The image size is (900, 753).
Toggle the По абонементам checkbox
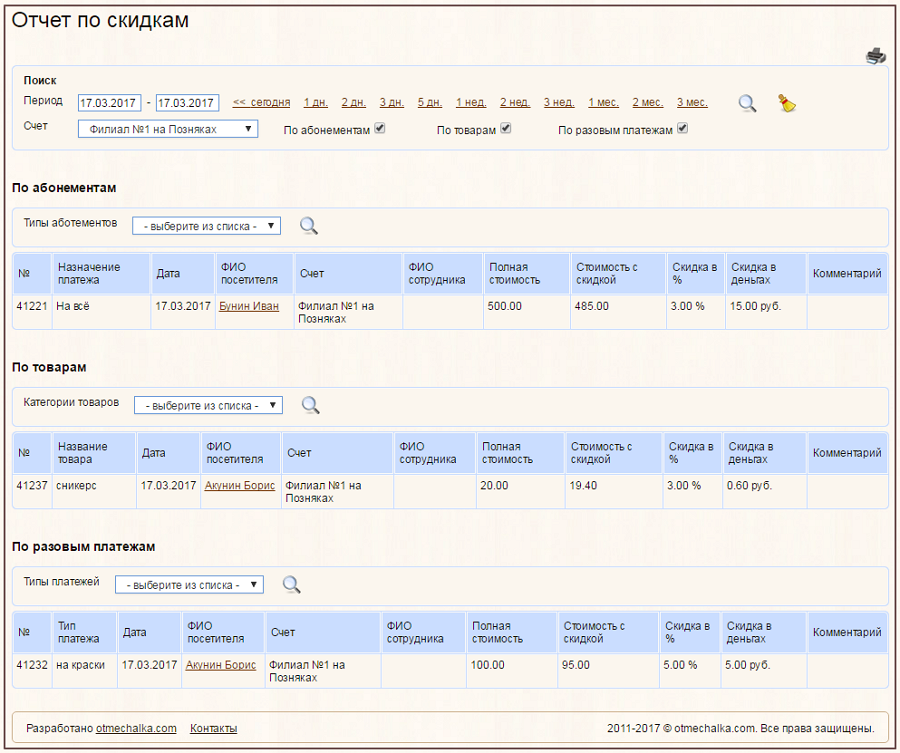point(380,129)
